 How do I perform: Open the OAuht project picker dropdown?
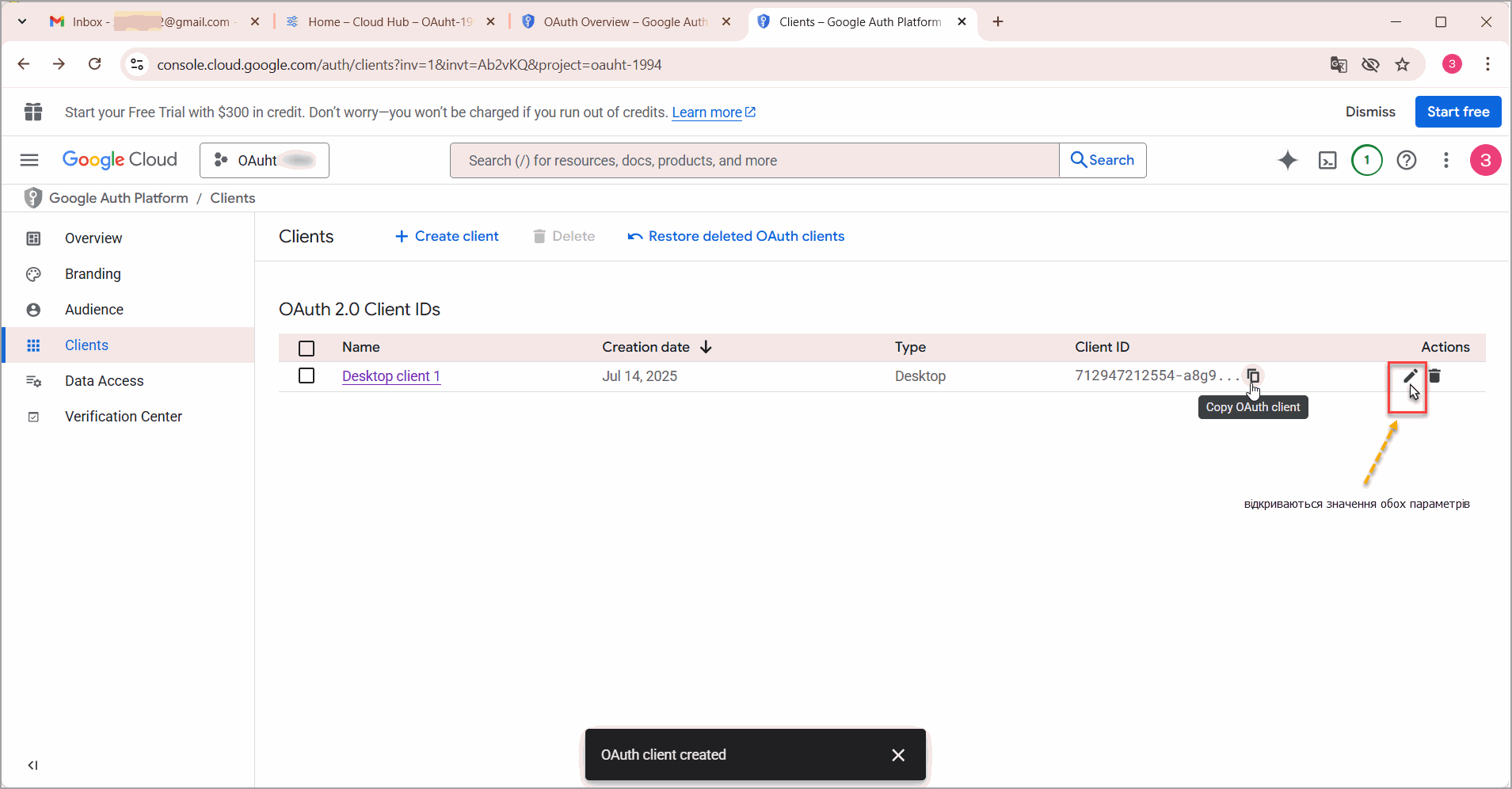point(265,160)
